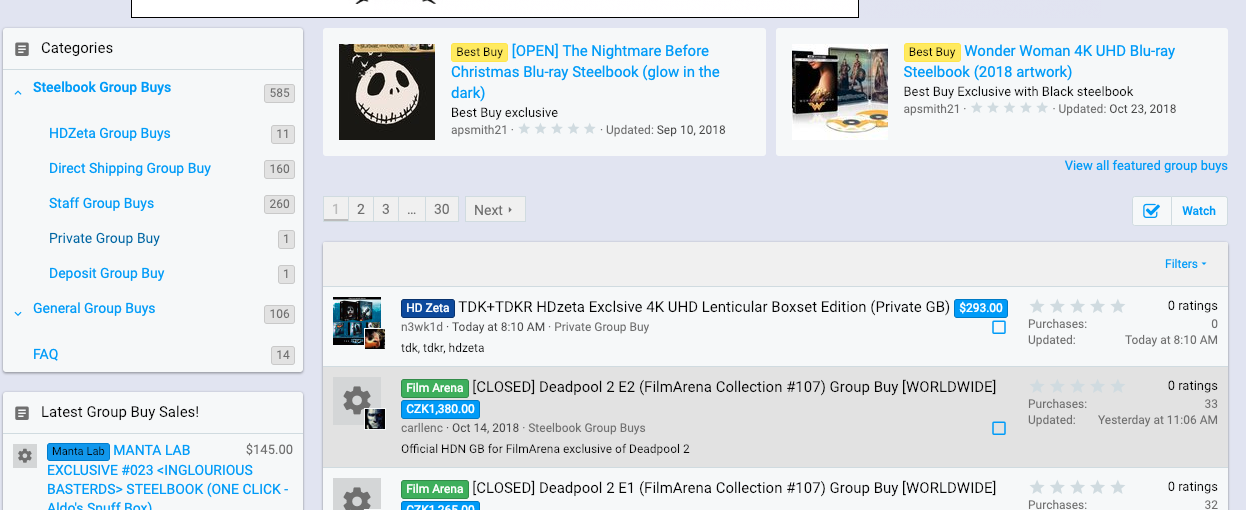The image size is (1246, 510).
Task: Click the Film Arena label on Deadpool 2 E1
Action: click(x=435, y=489)
